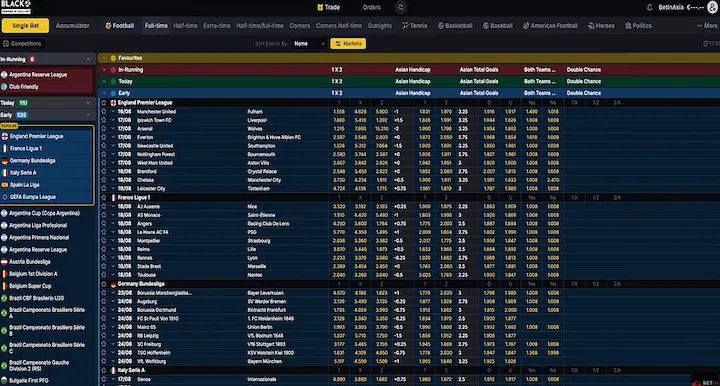Open the Sort Events By Name dropdown
This screenshot has width=720, height=386.
click(309, 44)
